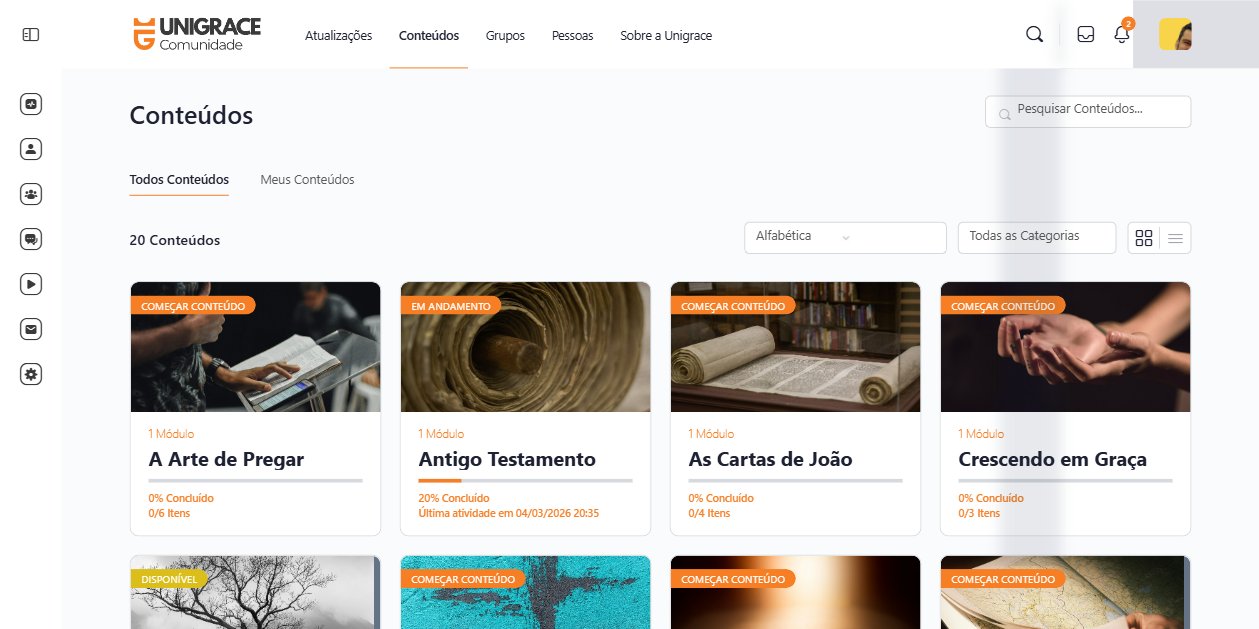Screen dimensions: 1259x629
Task: Open the profile person icon in the sidebar
Action: tap(30, 148)
